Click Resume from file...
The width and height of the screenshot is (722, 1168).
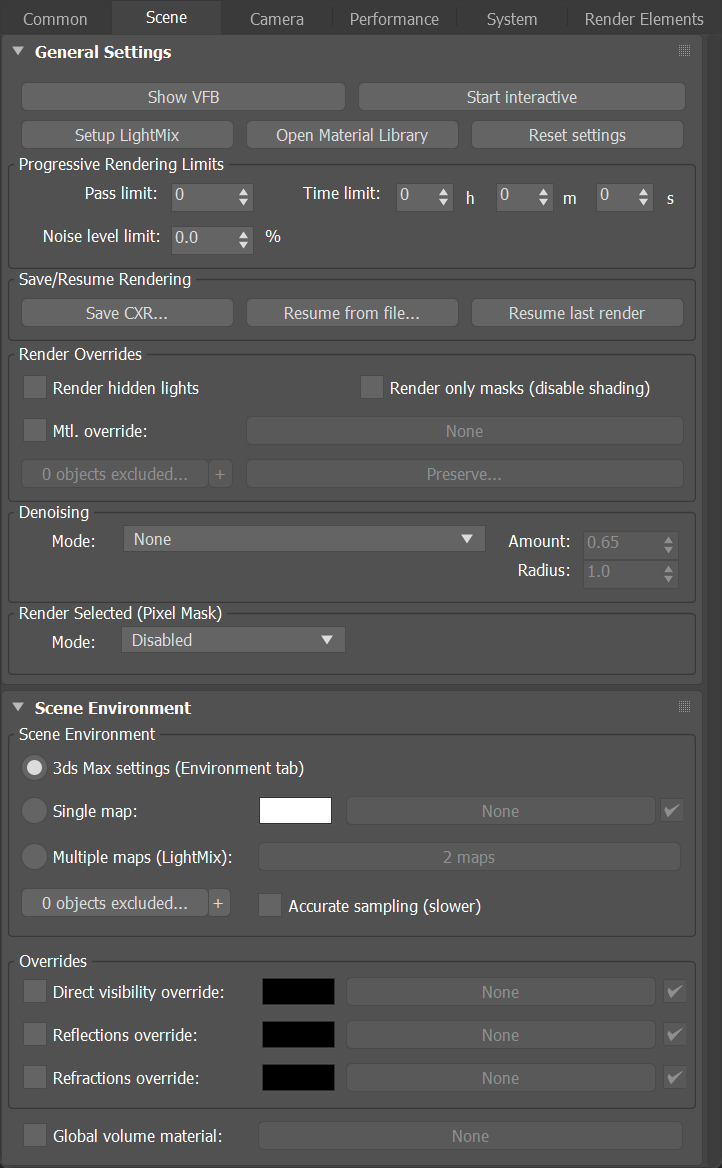(352, 313)
